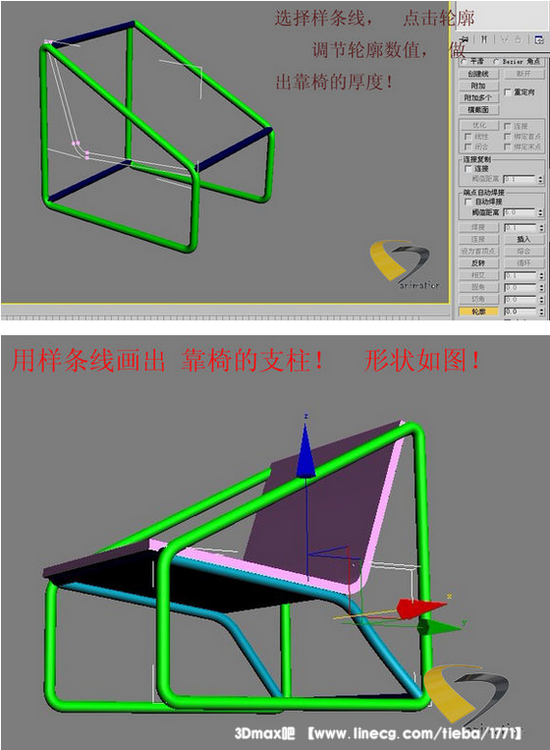Click the 切角 button
Image resolution: width=550 pixels, height=750 pixels.
[x=479, y=299]
